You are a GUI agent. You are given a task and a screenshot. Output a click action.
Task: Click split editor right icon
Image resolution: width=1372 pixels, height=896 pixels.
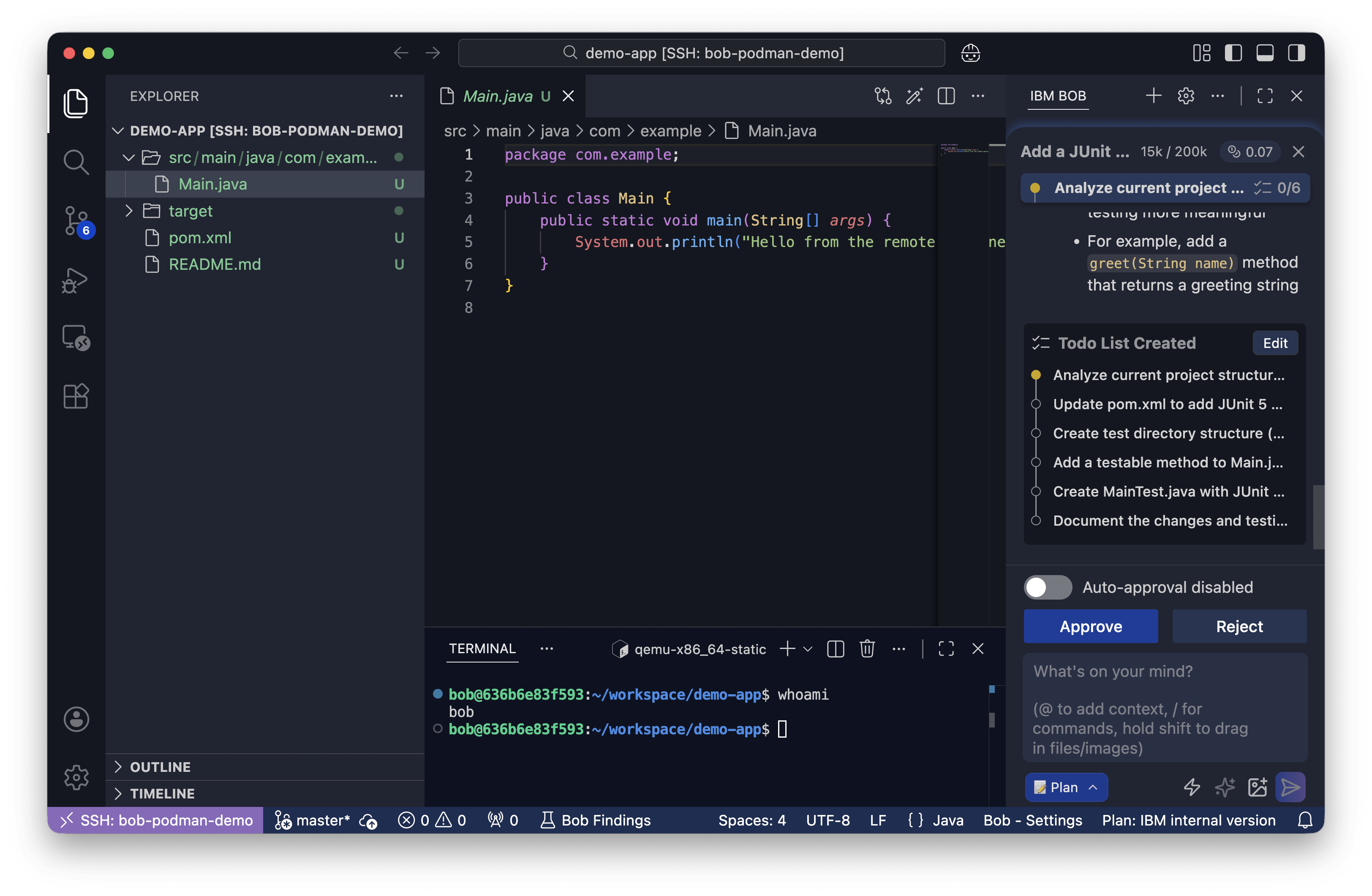click(946, 96)
